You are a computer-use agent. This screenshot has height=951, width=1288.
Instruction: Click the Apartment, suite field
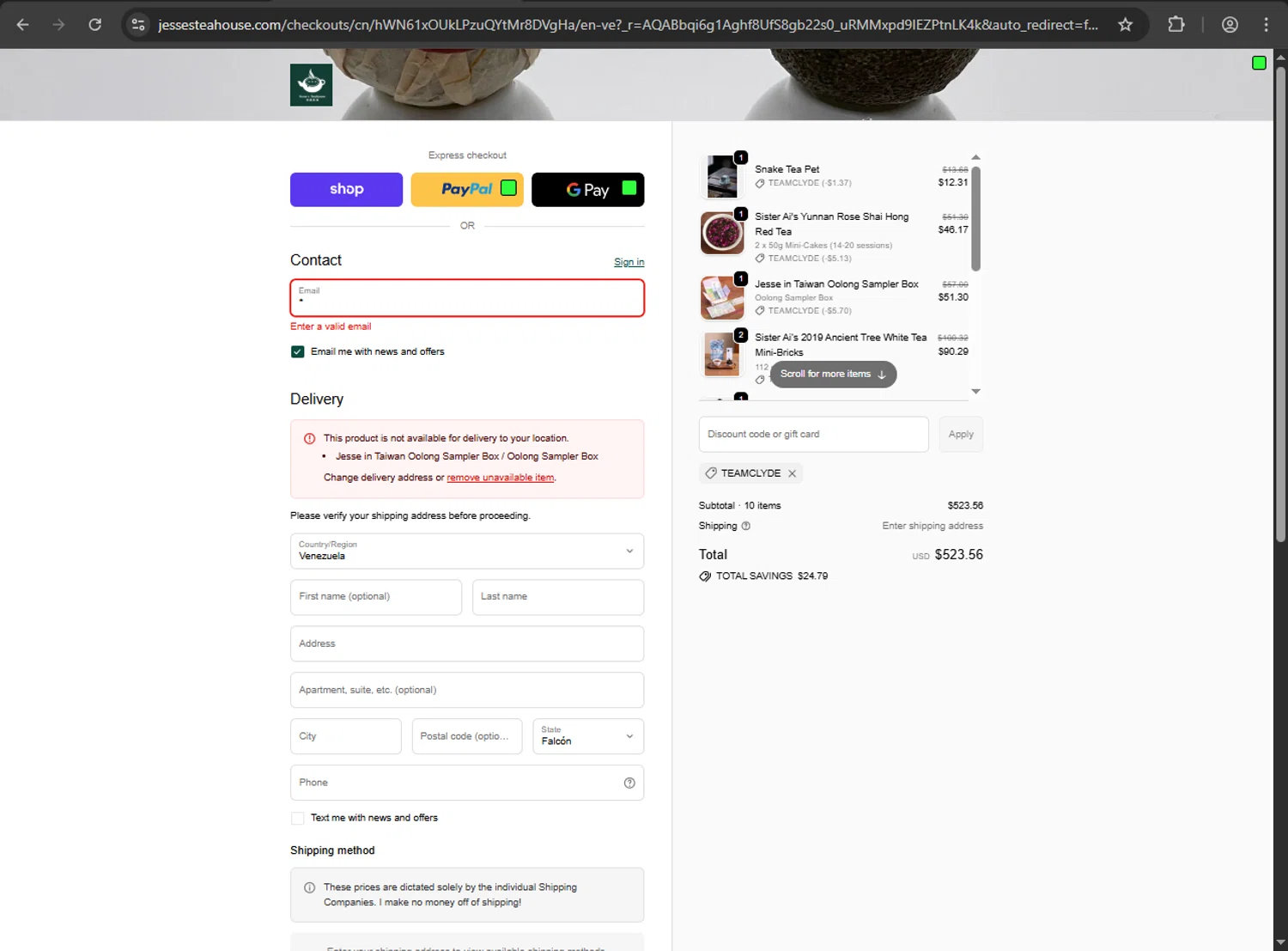coord(467,690)
